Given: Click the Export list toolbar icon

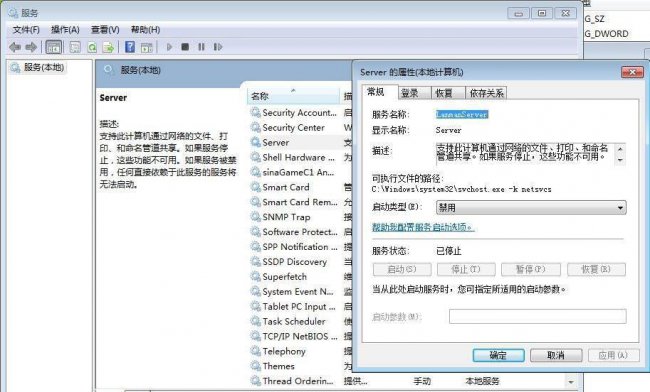Looking at the screenshot, I should 108,47.
